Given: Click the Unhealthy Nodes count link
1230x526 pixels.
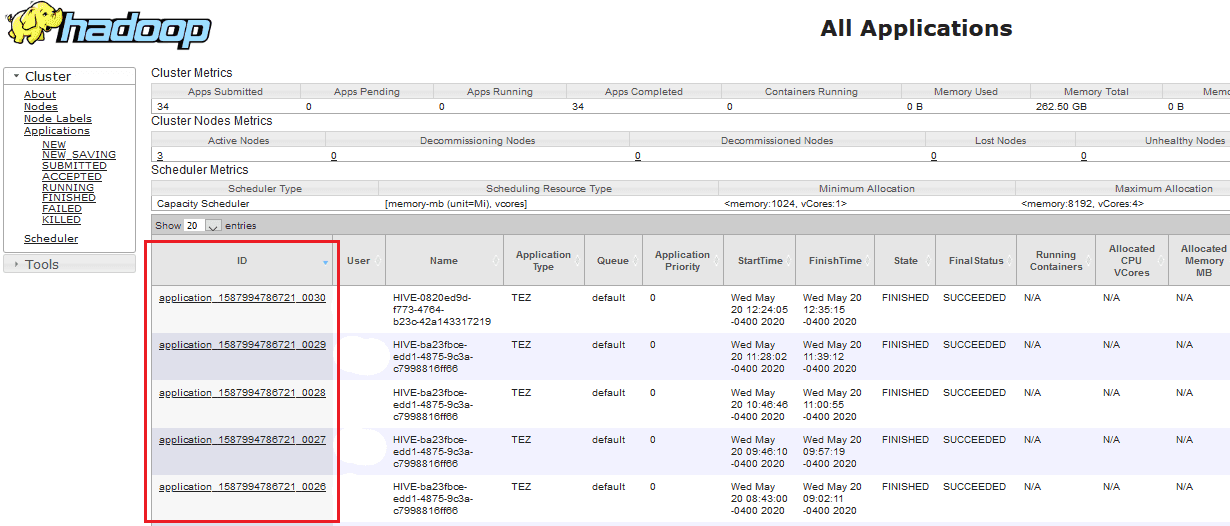Looking at the screenshot, I should (1083, 156).
